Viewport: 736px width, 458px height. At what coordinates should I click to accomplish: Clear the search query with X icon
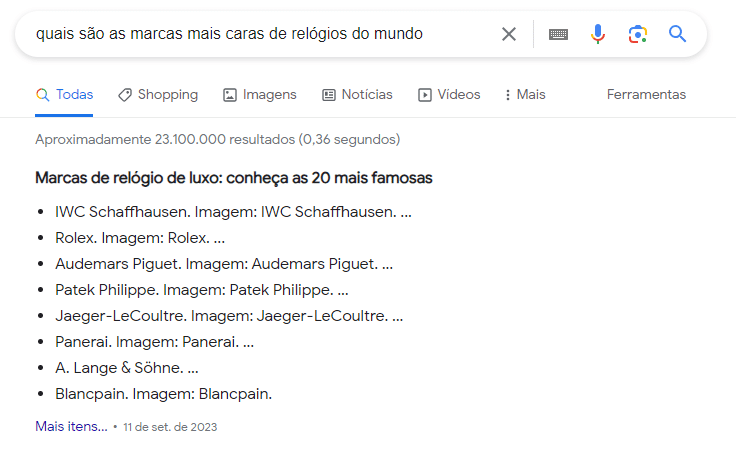click(509, 34)
